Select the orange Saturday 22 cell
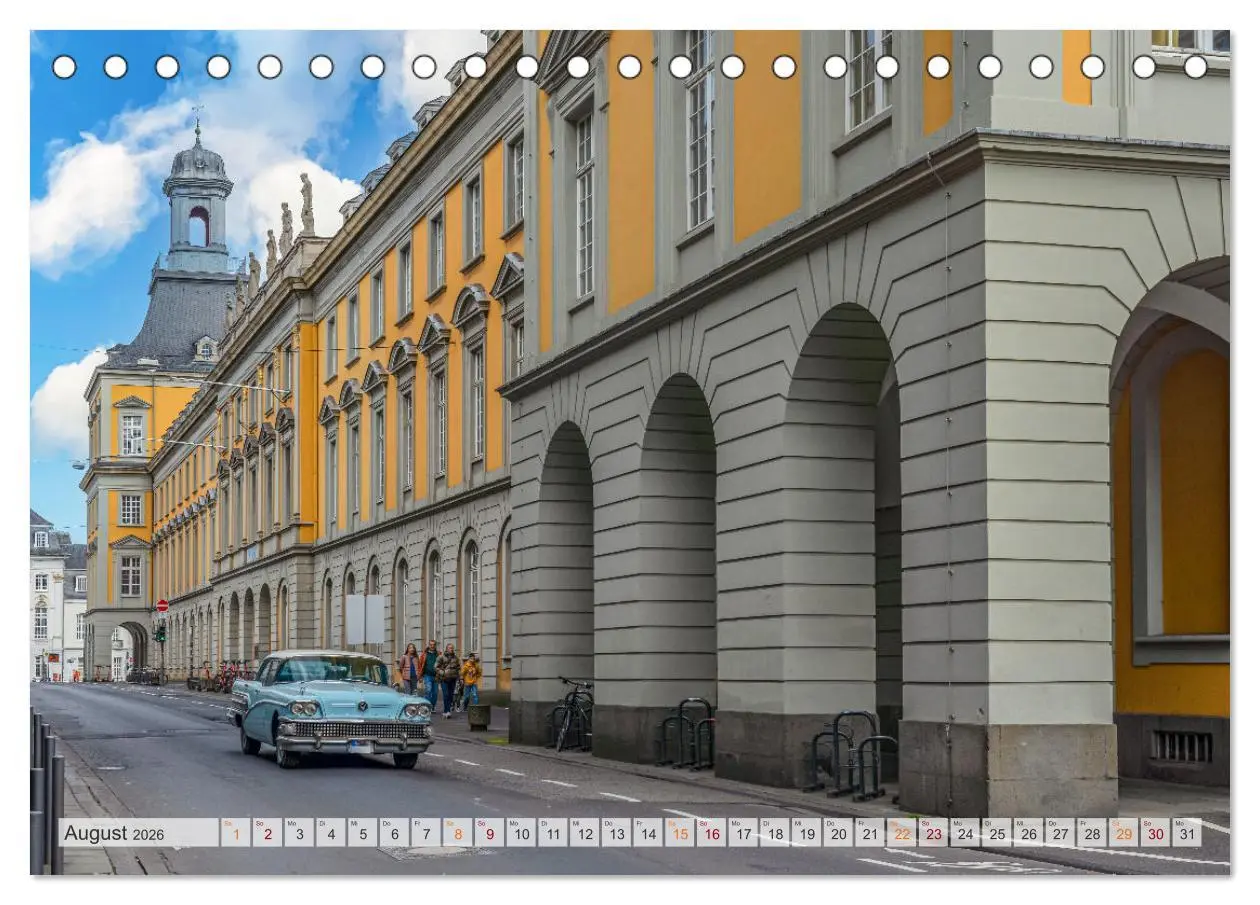The image size is (1260, 905). (902, 833)
